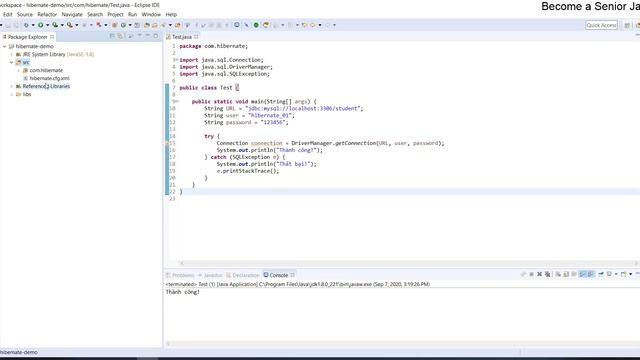The image size is (640, 360).
Task: Open the Navigate menu
Action: [x=72, y=14]
